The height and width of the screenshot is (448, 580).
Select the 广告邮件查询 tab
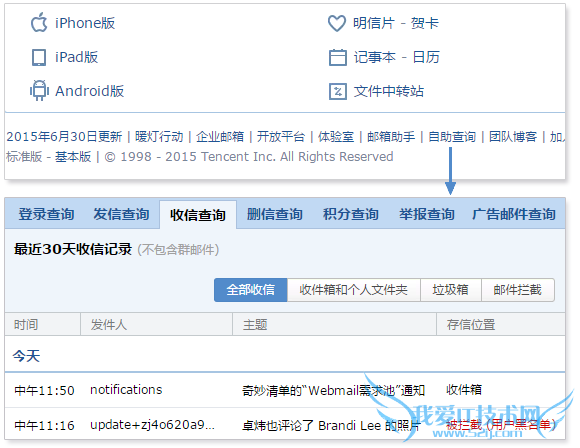coord(514,214)
